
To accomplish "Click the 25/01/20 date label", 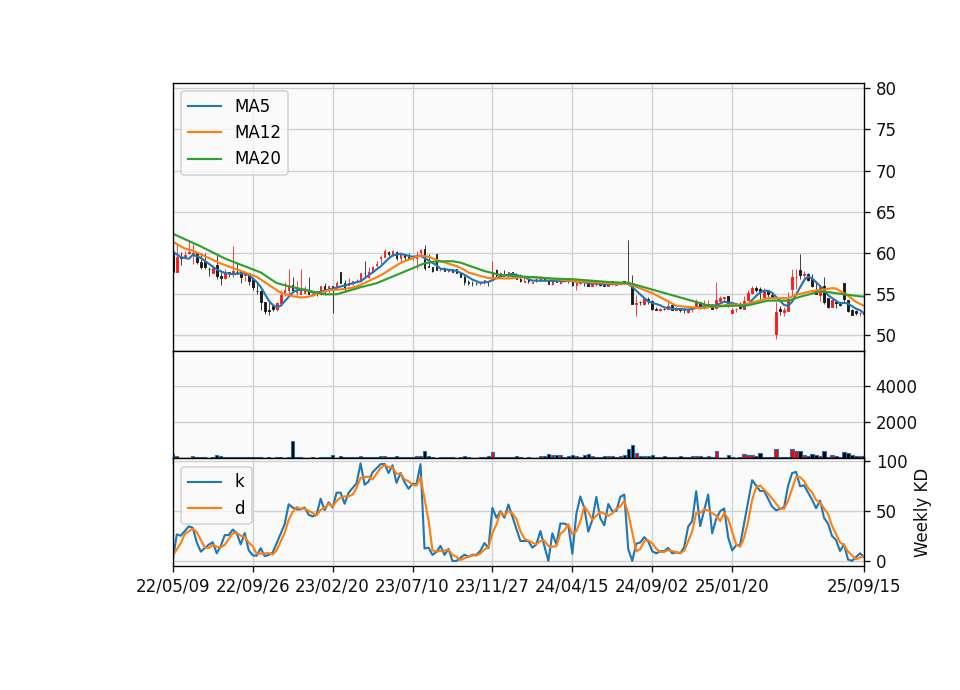I will click(x=732, y=586).
